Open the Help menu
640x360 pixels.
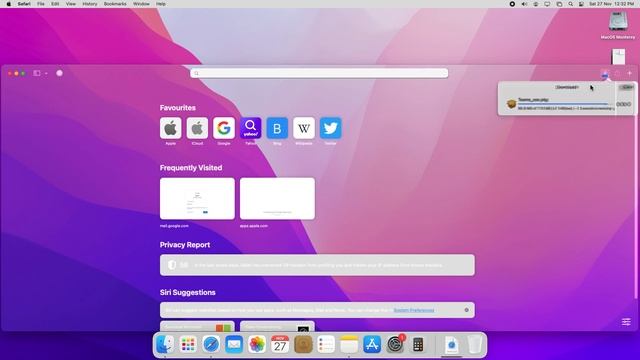pos(161,4)
